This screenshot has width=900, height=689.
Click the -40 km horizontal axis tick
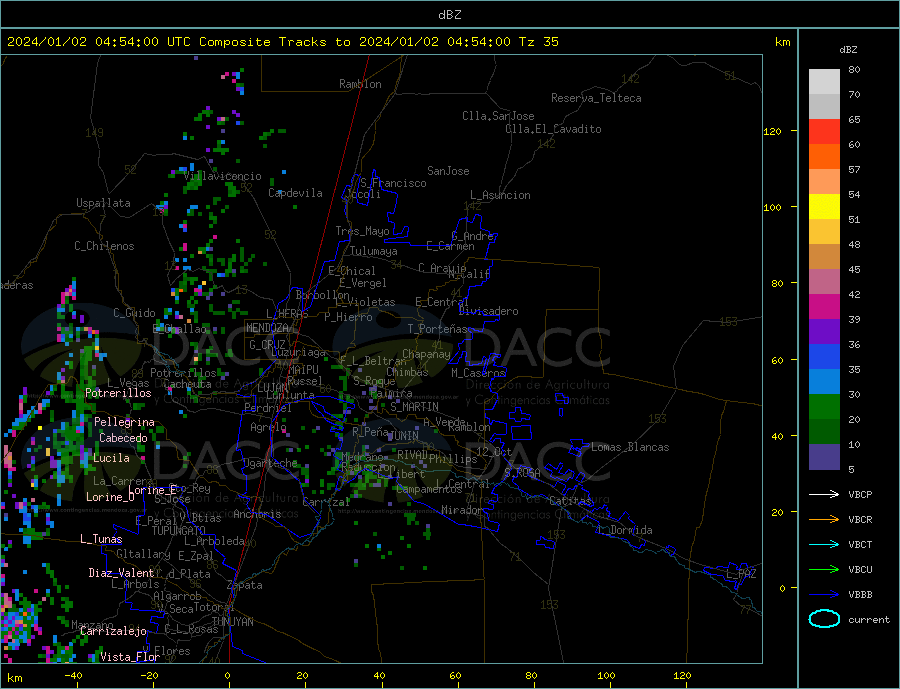[73, 676]
